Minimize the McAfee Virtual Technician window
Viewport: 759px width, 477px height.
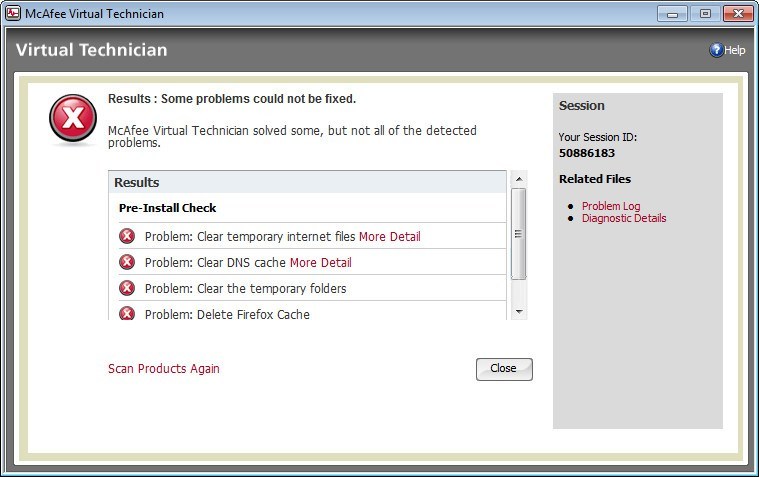coord(672,14)
